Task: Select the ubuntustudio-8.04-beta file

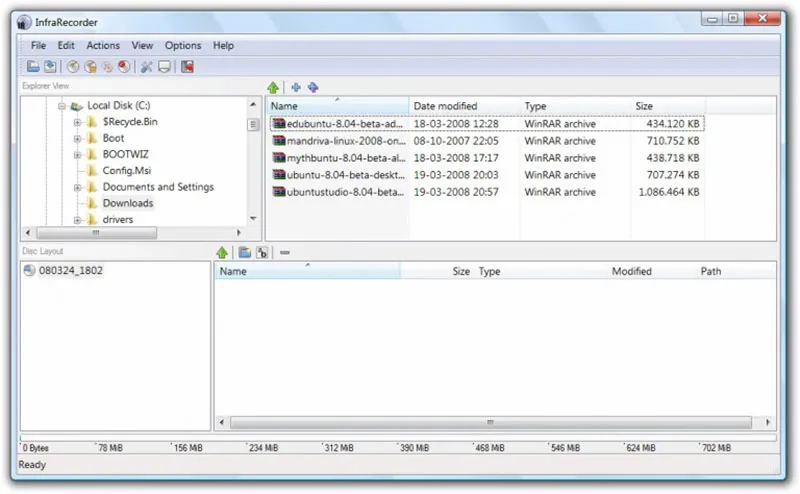Action: [x=345, y=192]
